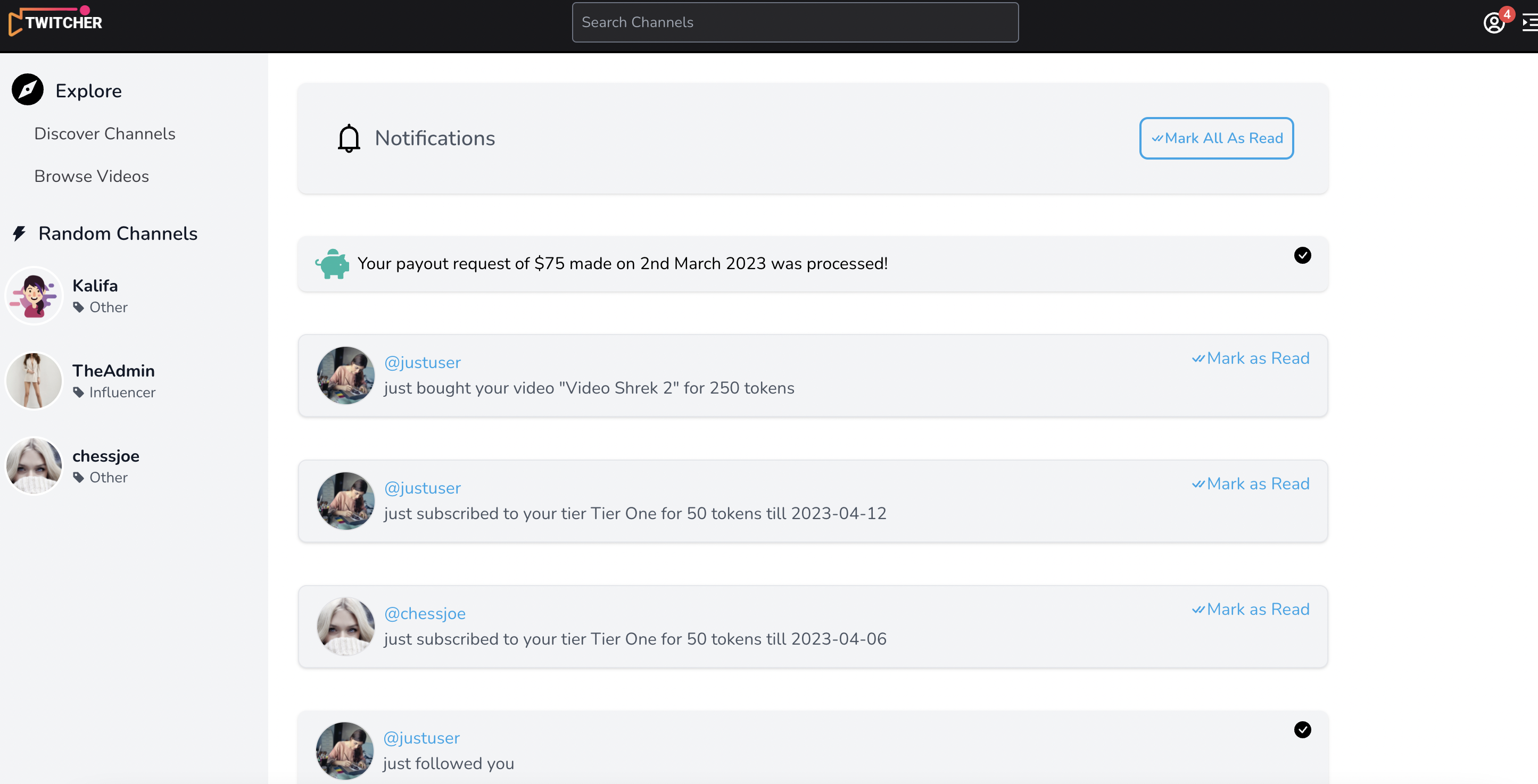Focus the Search Channels field

795,22
